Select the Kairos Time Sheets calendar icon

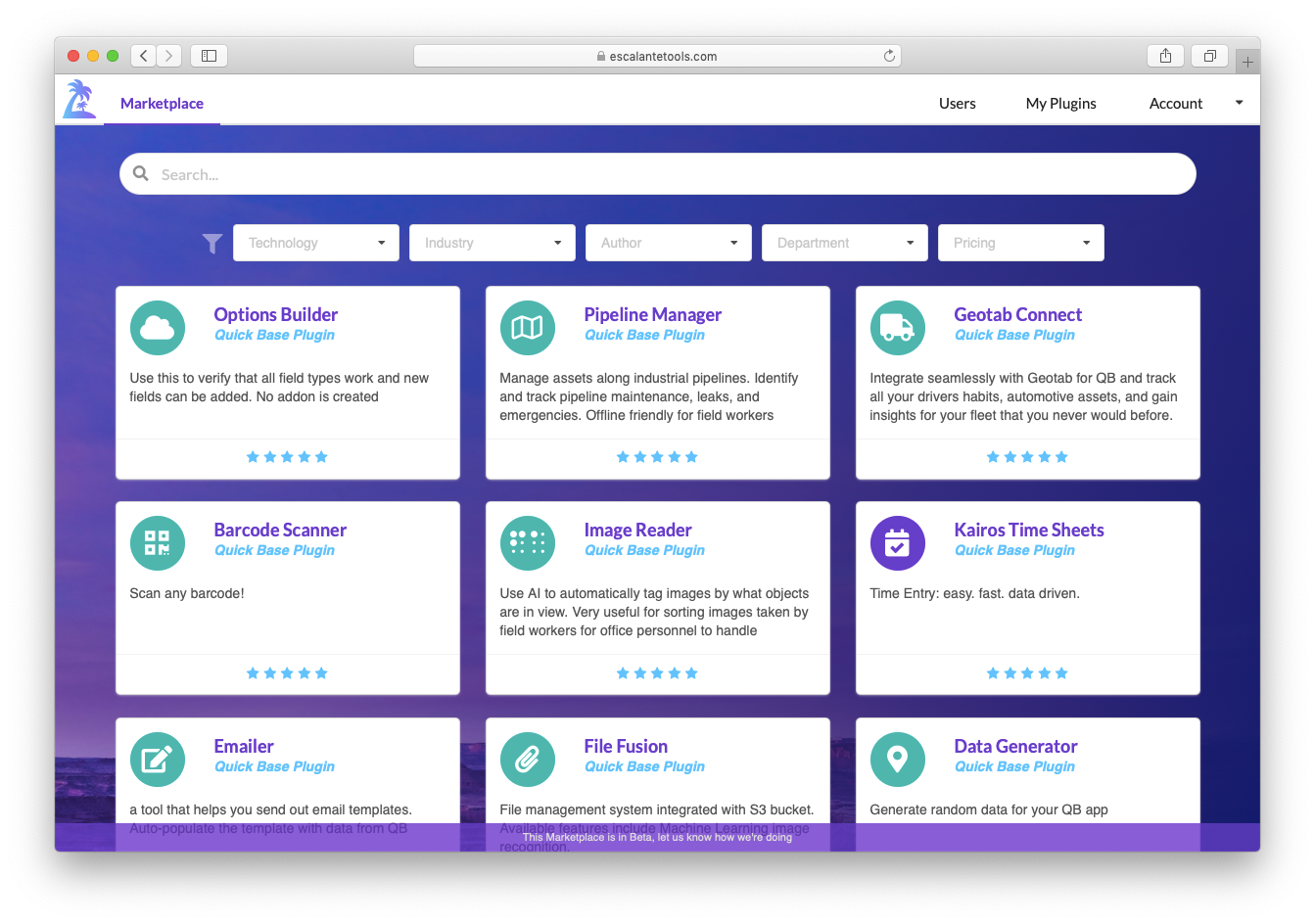pos(898,543)
